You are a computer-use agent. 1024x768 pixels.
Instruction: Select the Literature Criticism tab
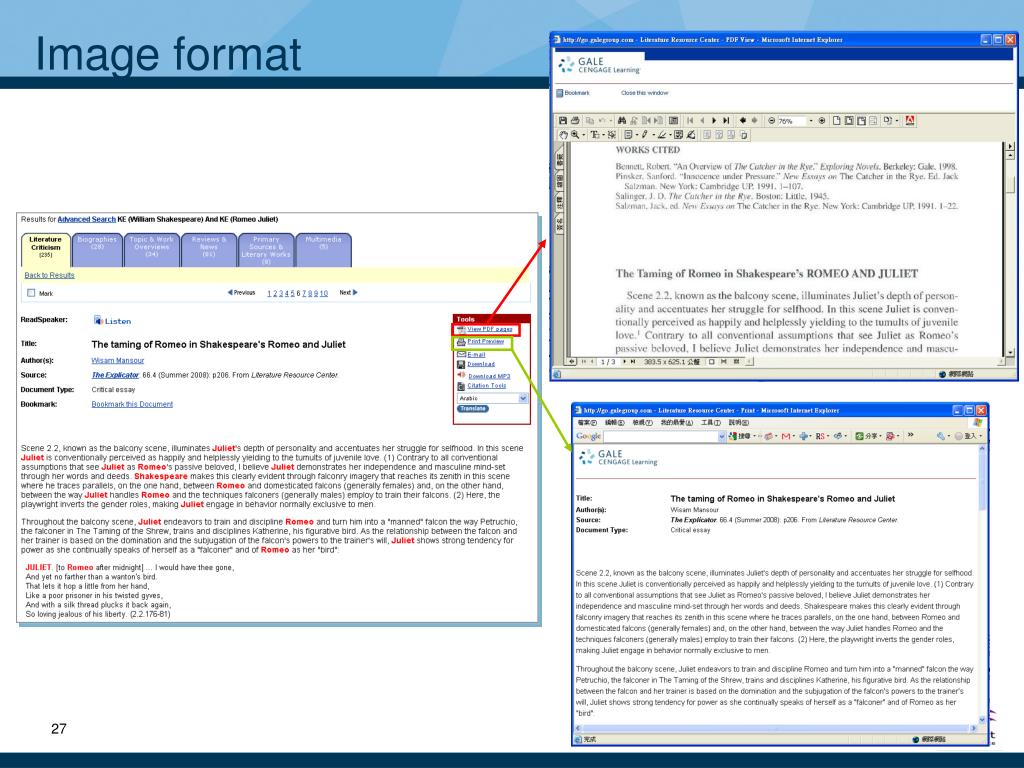click(46, 249)
